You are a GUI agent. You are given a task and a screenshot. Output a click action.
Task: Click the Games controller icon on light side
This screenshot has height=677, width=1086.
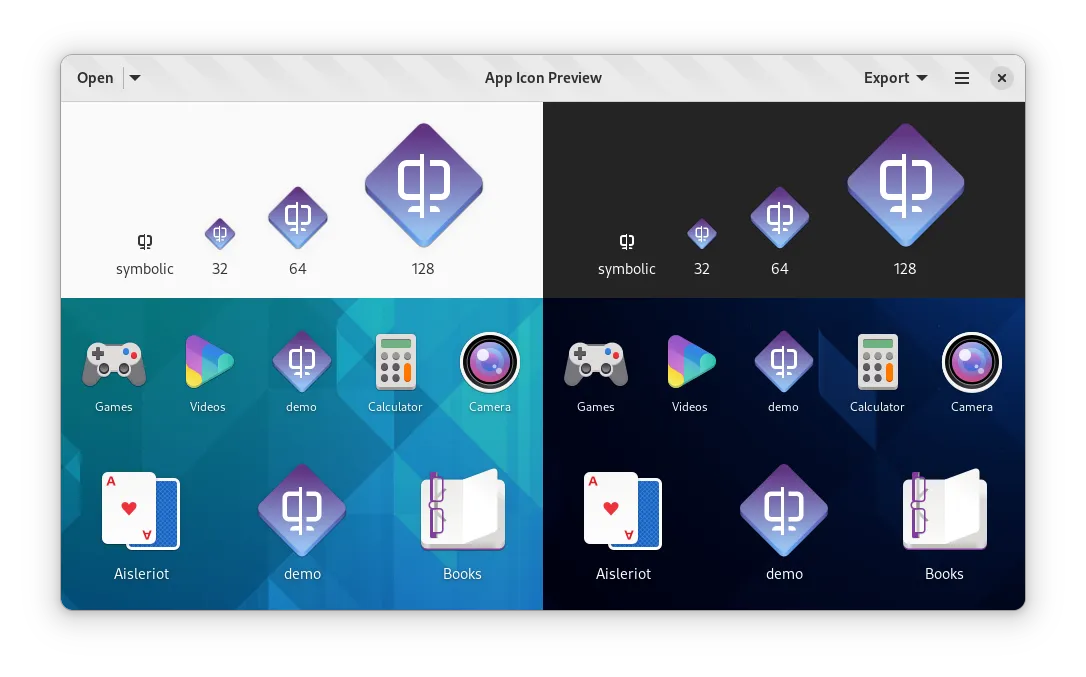(114, 363)
